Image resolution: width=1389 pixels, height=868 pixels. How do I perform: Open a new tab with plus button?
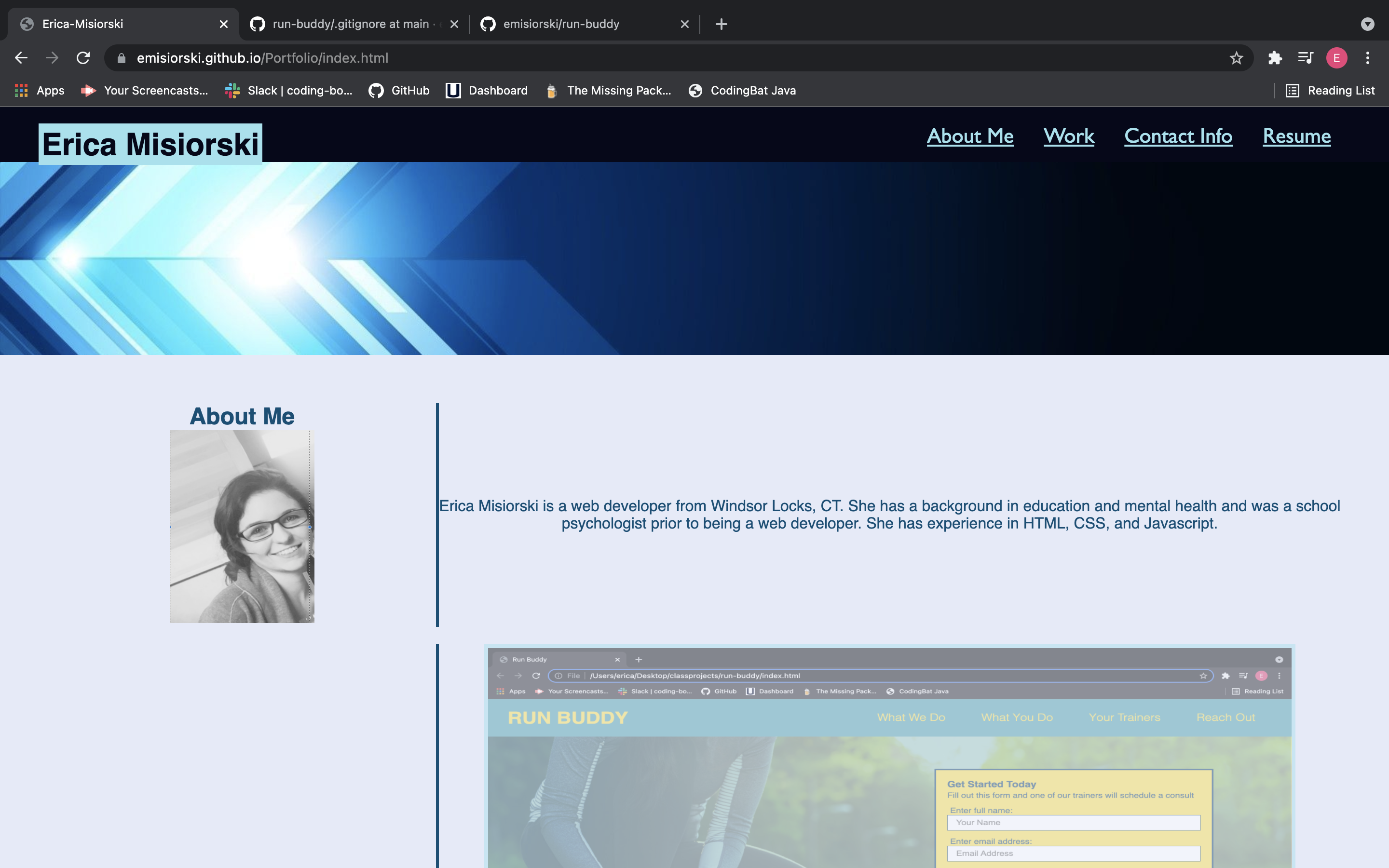pyautogui.click(x=722, y=24)
